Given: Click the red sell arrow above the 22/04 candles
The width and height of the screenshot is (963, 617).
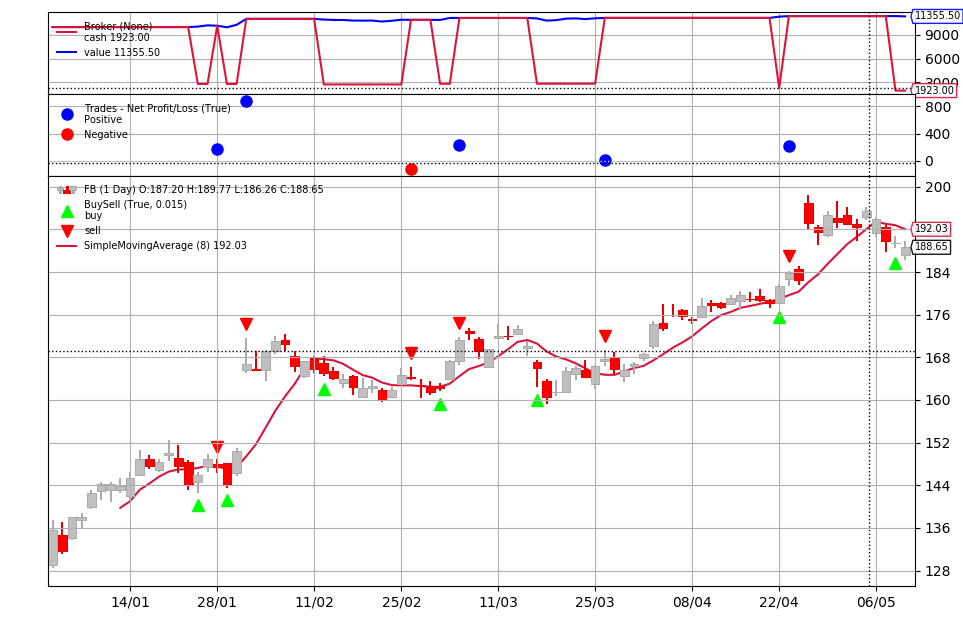Looking at the screenshot, I should tap(791, 255).
